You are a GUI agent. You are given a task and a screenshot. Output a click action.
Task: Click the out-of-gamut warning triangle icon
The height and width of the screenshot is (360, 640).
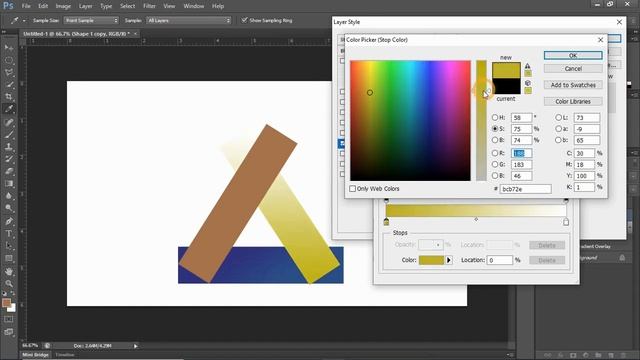(x=528, y=66)
